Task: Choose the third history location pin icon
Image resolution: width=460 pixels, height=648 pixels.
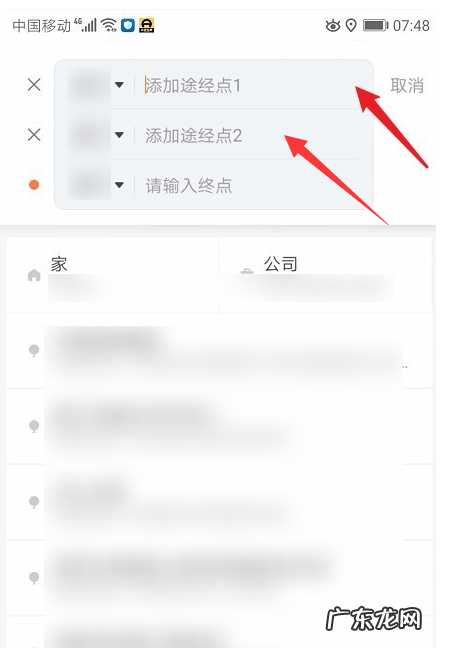Action: click(x=34, y=502)
